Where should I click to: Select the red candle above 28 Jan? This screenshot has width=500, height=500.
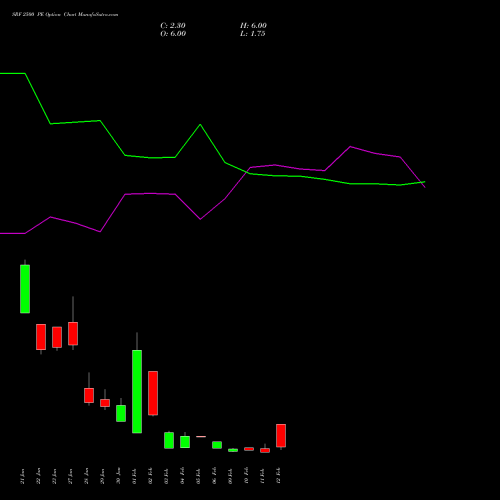(x=89, y=395)
